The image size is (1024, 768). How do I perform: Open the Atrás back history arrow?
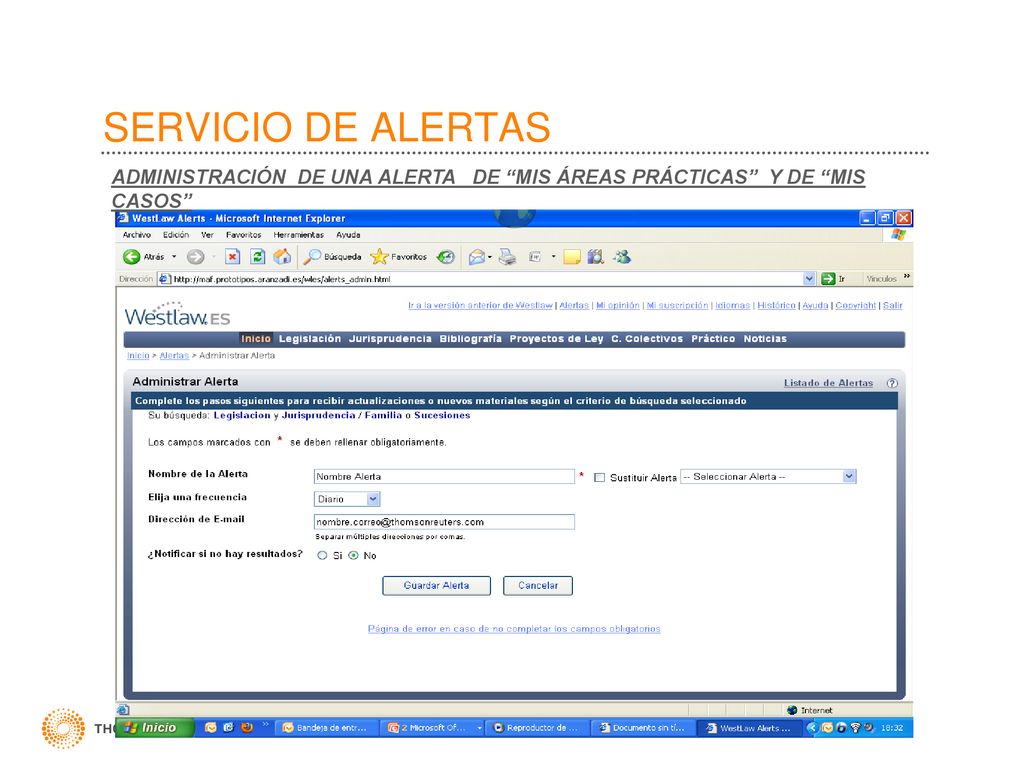pos(174,257)
